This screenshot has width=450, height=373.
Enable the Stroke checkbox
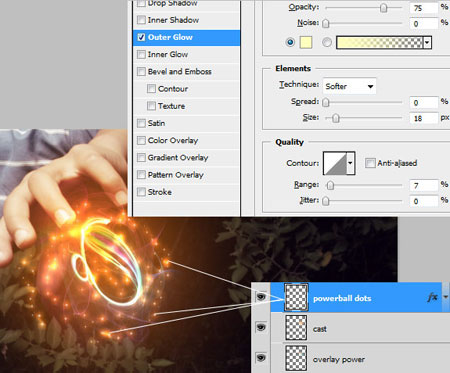click(x=141, y=192)
